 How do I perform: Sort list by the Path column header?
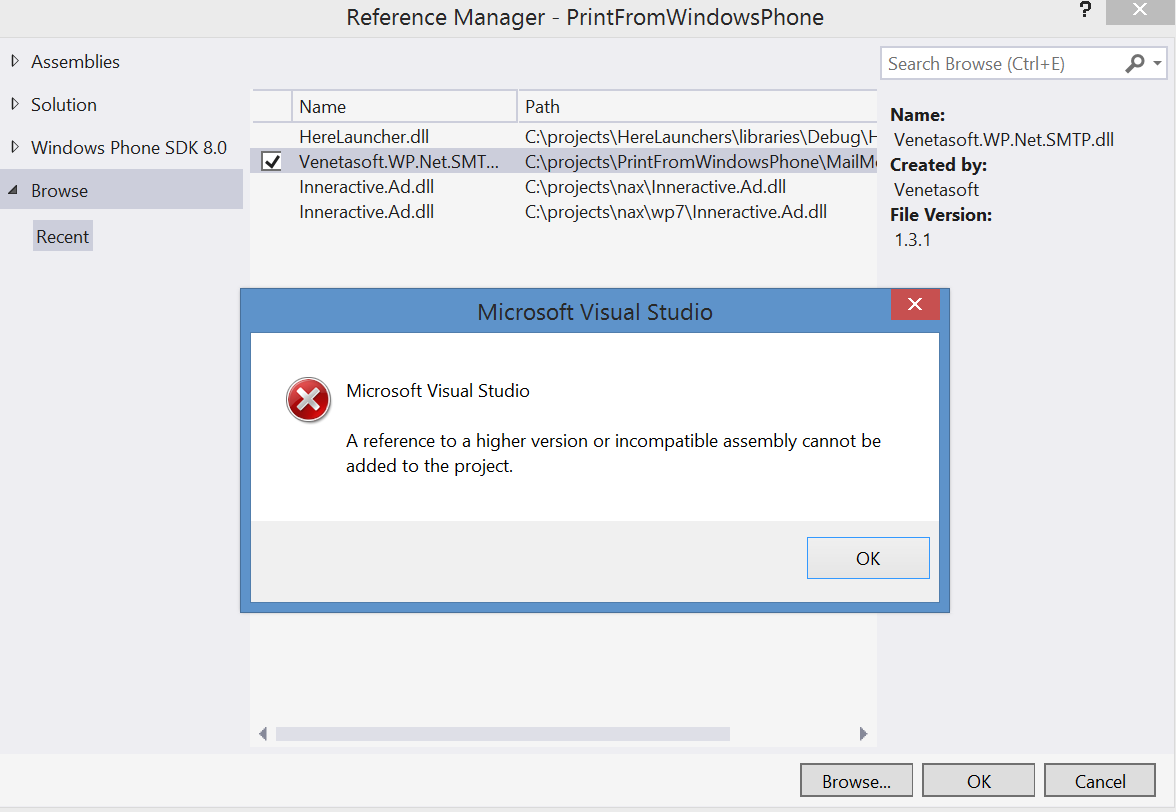pyautogui.click(x=695, y=107)
